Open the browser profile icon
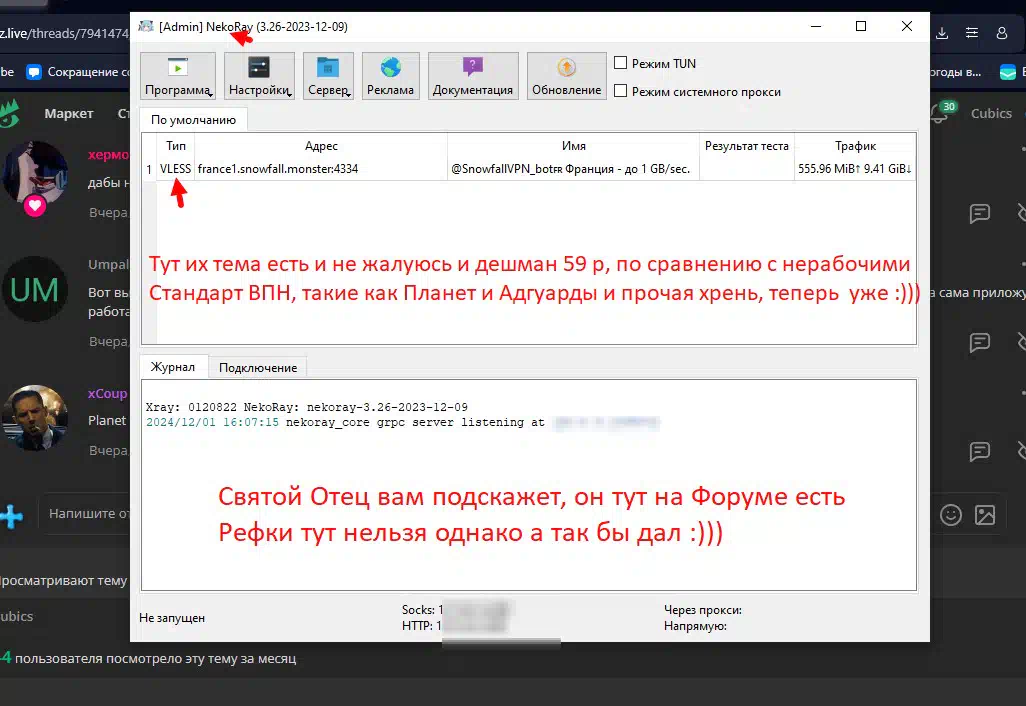Image resolution: width=1026 pixels, height=706 pixels. point(1002,33)
